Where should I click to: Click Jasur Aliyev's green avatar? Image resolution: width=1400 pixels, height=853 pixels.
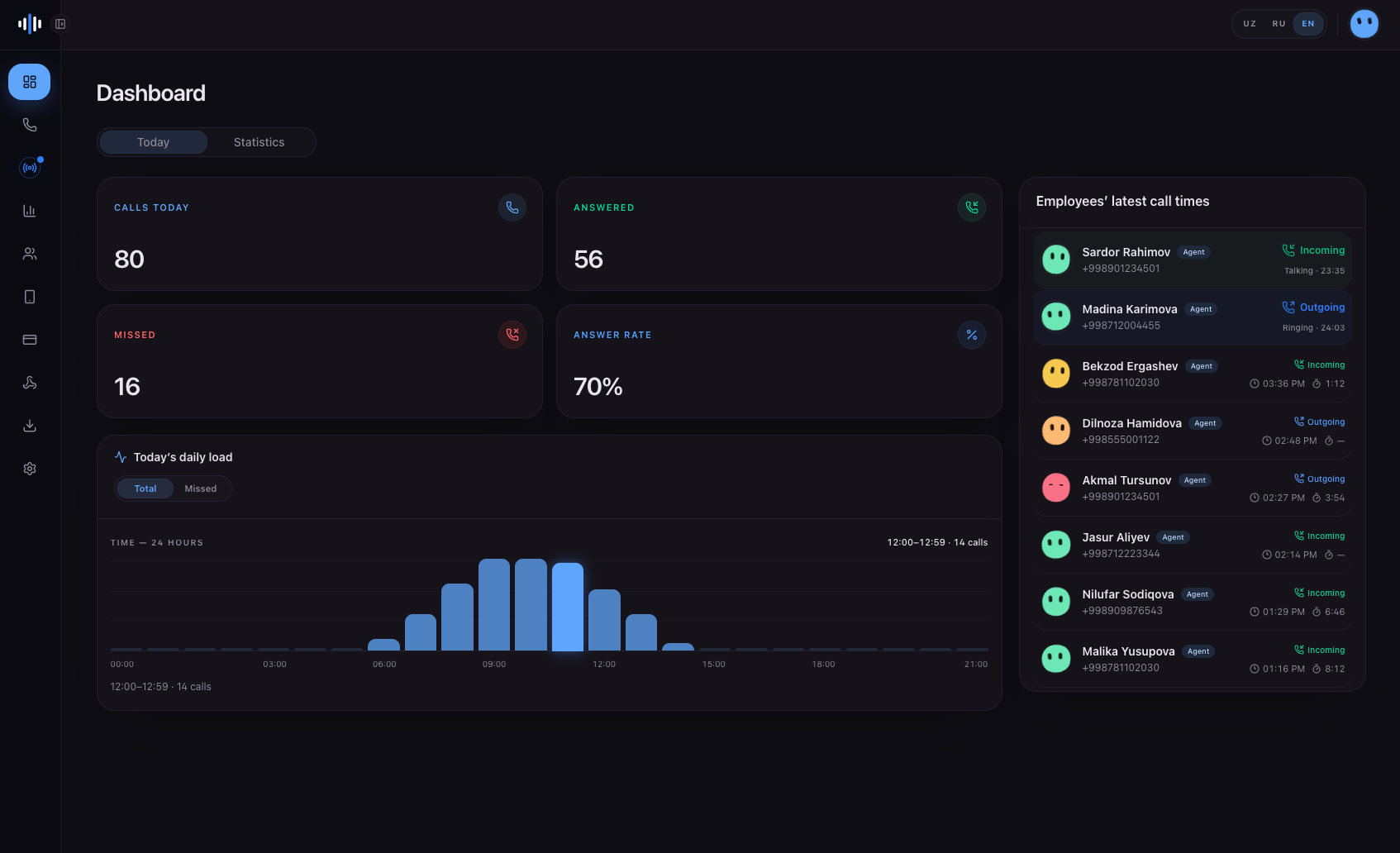pyautogui.click(x=1056, y=545)
